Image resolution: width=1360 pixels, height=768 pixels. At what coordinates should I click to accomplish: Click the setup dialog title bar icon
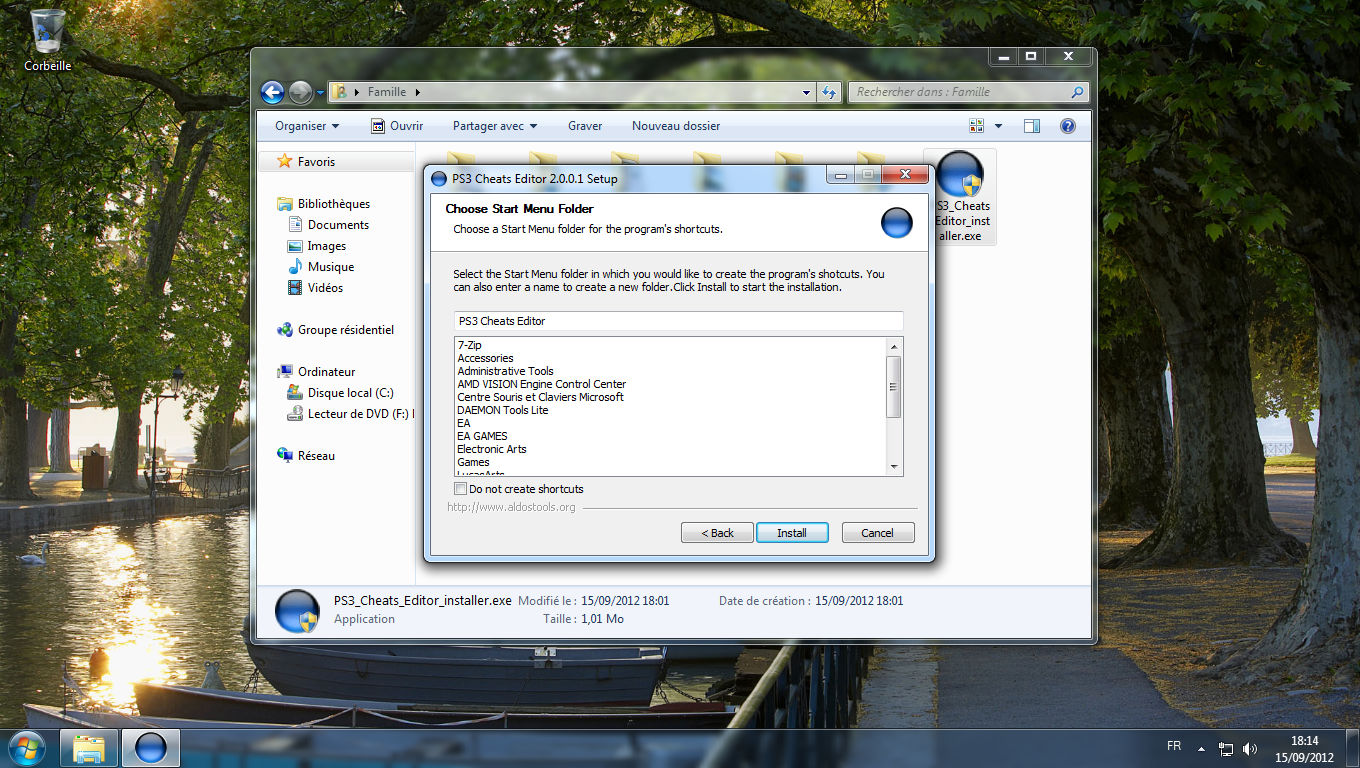coord(438,179)
